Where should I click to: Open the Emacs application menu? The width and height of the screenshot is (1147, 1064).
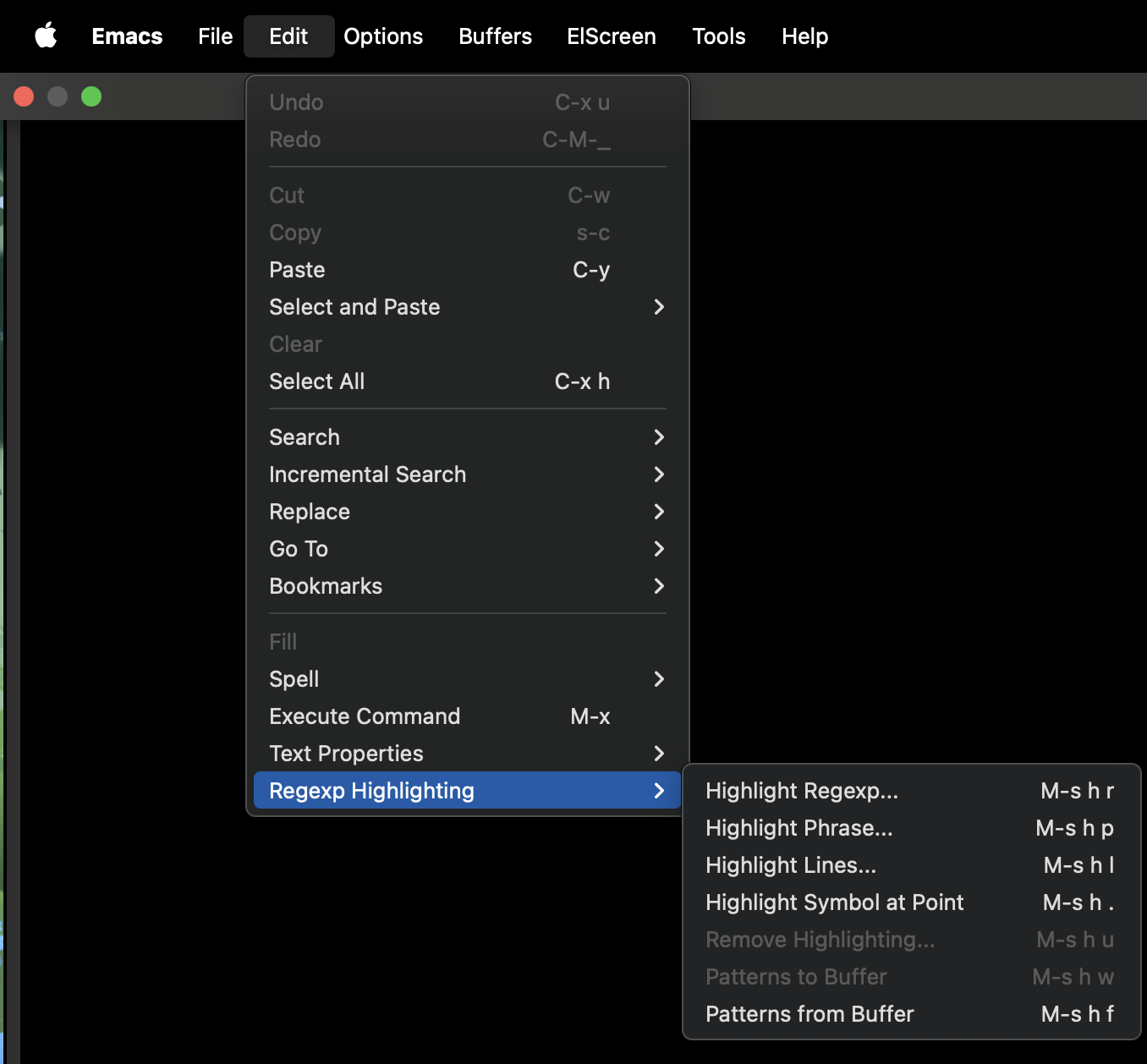point(127,36)
